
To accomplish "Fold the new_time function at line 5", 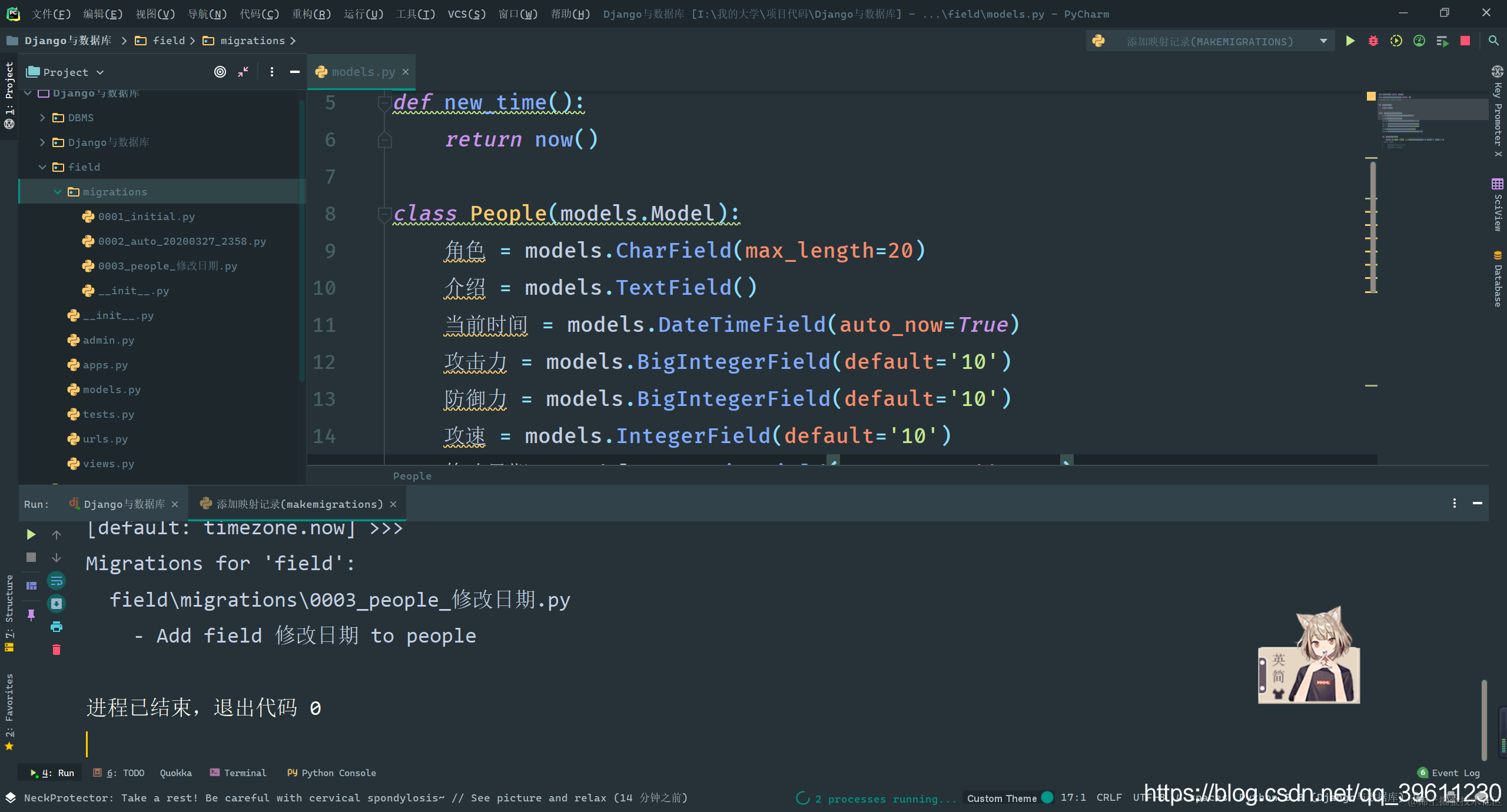I will [384, 104].
